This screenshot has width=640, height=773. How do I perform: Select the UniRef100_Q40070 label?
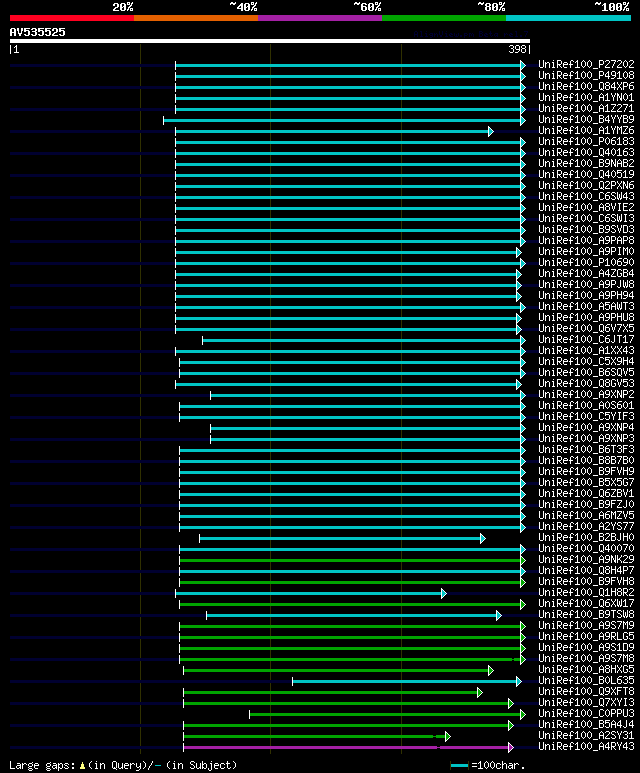pos(586,549)
